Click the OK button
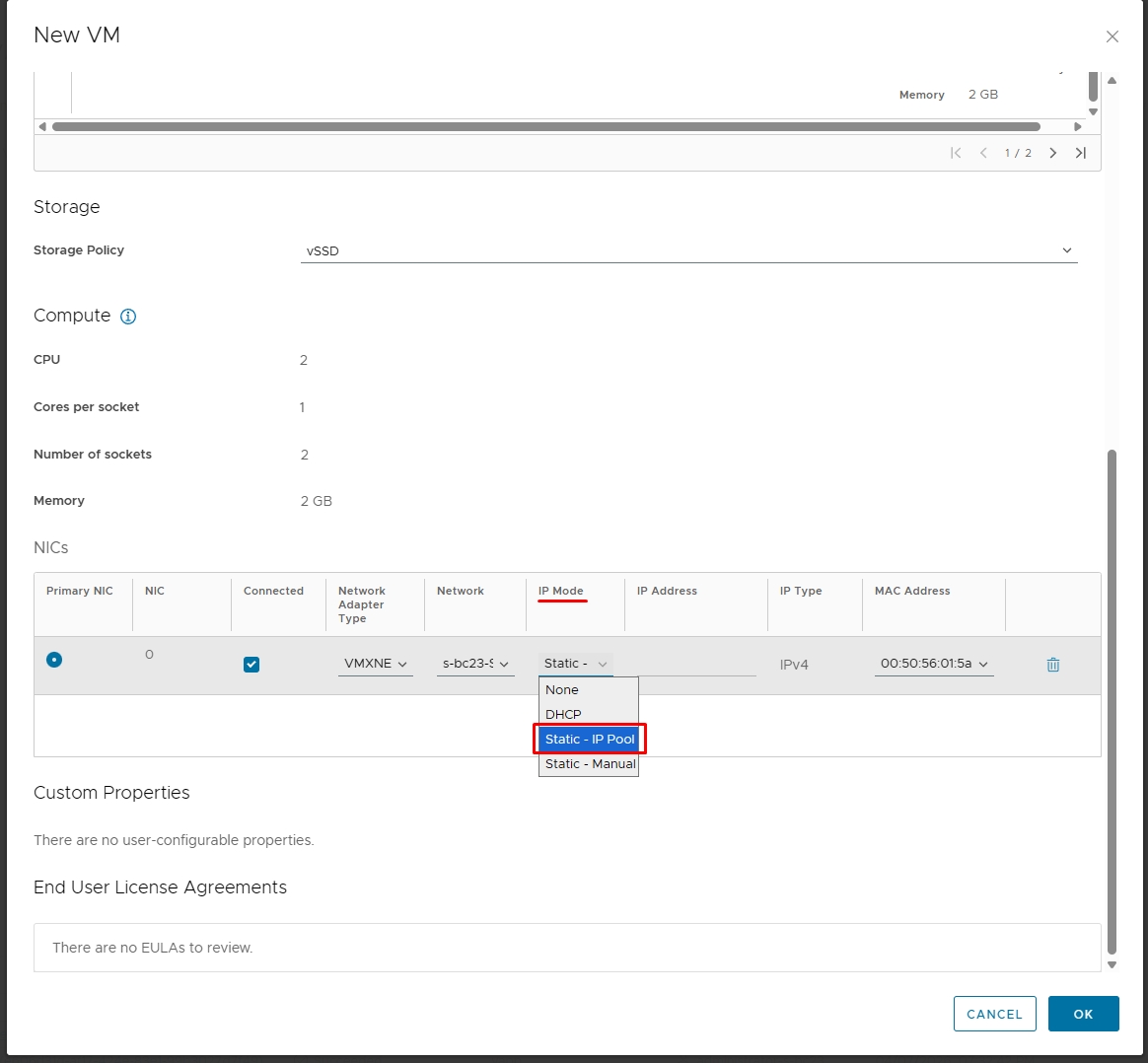This screenshot has height=1063, width=1148. click(x=1084, y=1014)
